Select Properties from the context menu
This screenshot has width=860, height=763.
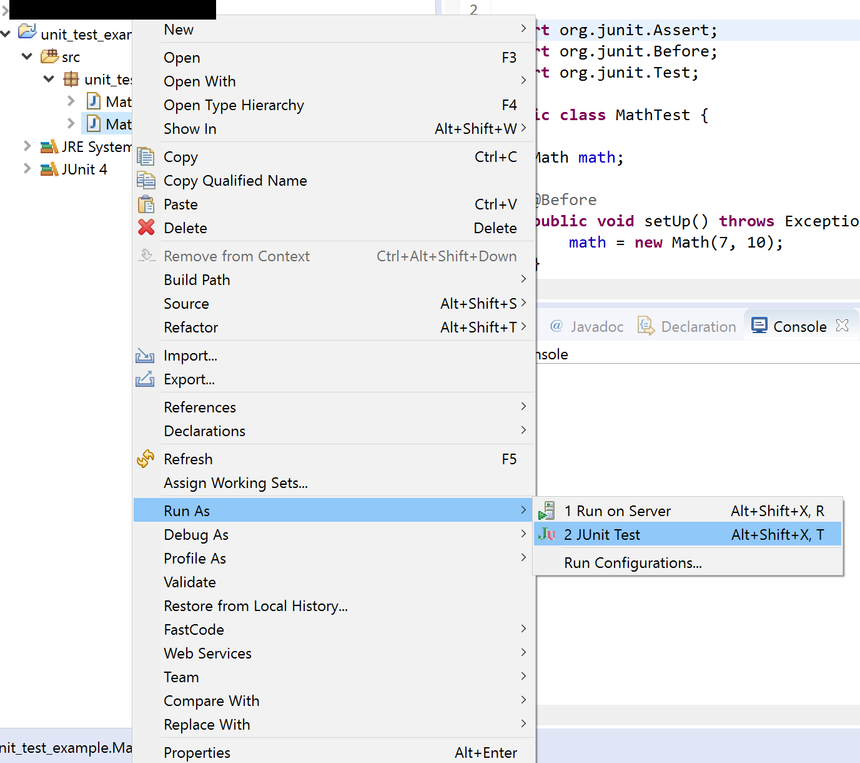click(197, 752)
